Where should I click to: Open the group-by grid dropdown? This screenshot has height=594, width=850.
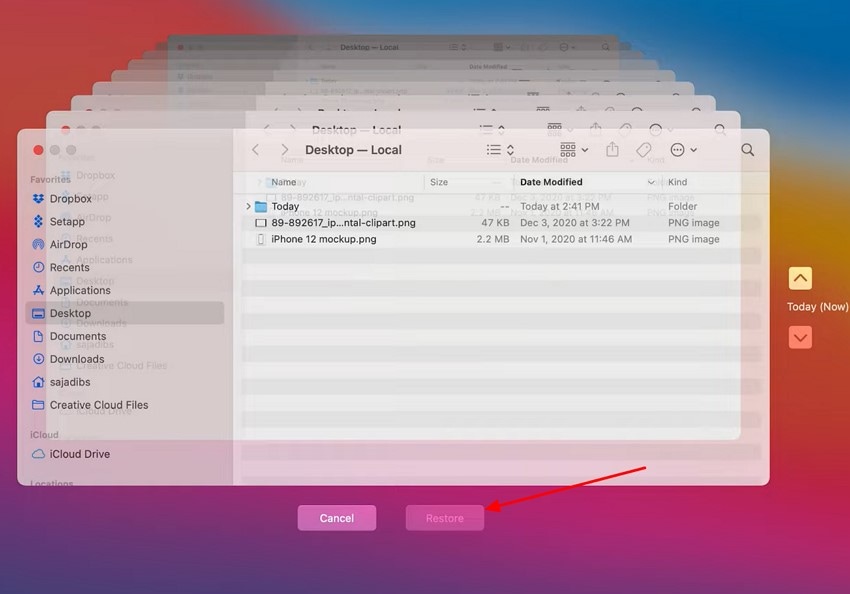574,150
